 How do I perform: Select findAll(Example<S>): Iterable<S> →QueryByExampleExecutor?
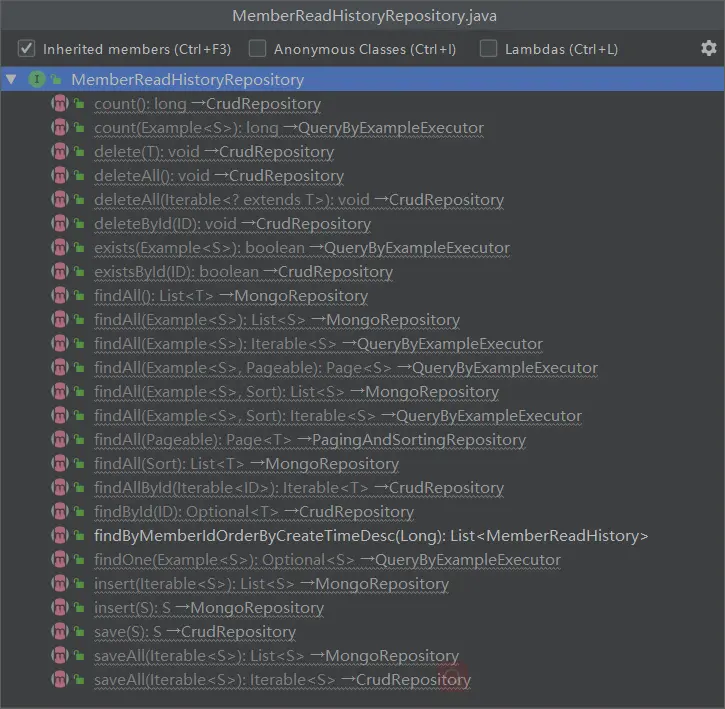[319, 344]
